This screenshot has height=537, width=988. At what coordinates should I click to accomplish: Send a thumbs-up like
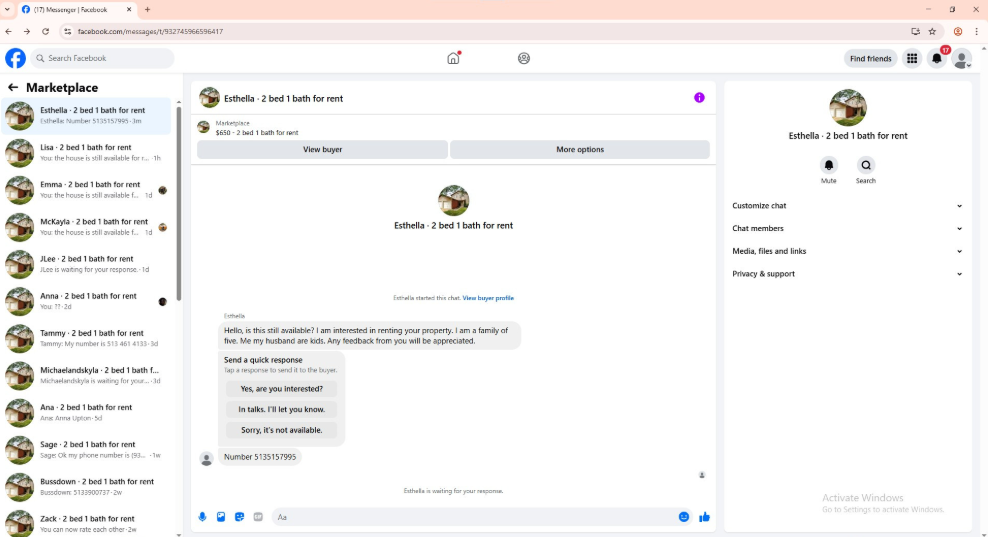click(x=704, y=517)
